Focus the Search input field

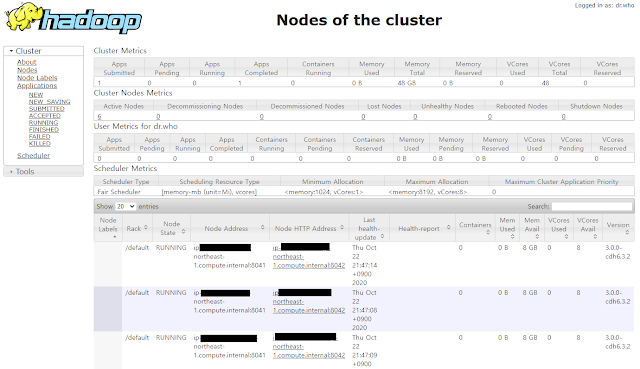pyautogui.click(x=592, y=207)
